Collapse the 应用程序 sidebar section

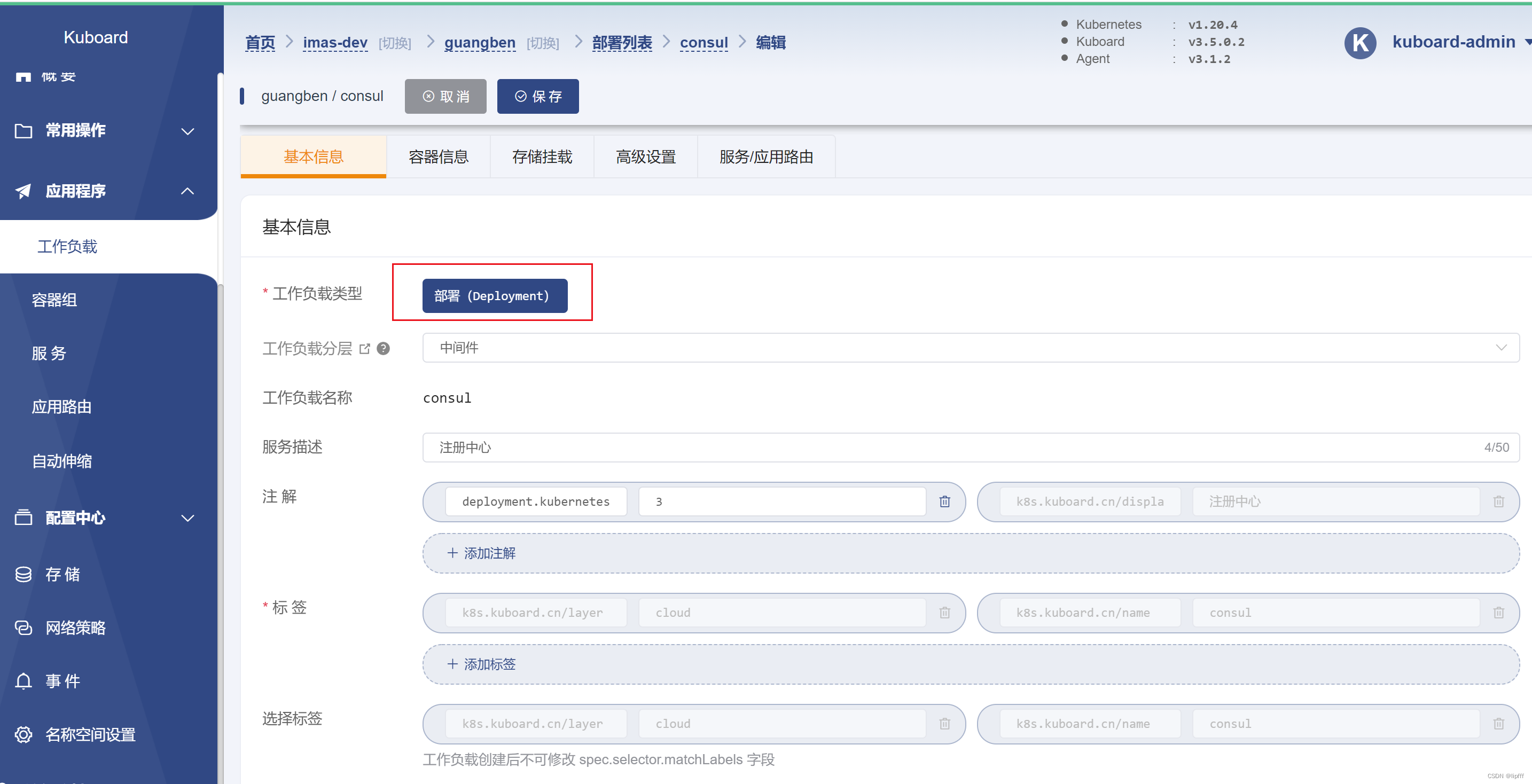pyautogui.click(x=187, y=191)
